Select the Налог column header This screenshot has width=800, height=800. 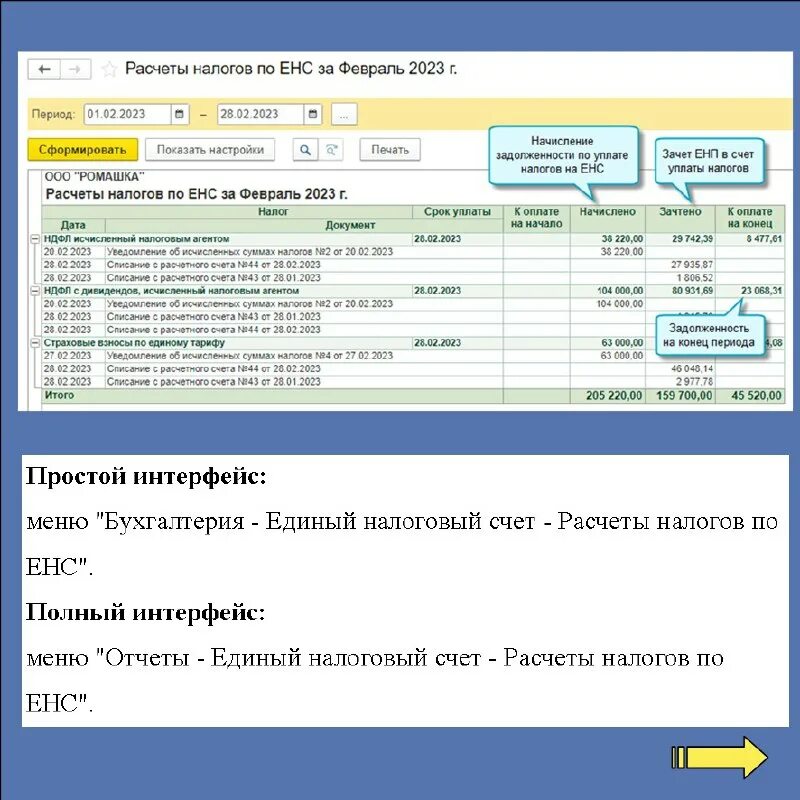point(280,212)
